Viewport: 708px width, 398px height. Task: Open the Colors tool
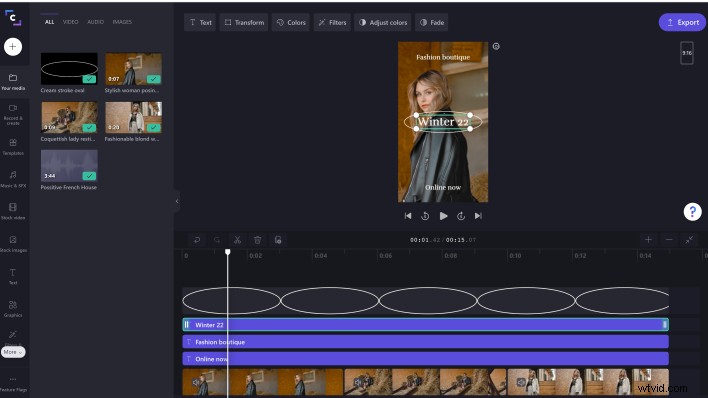(291, 22)
